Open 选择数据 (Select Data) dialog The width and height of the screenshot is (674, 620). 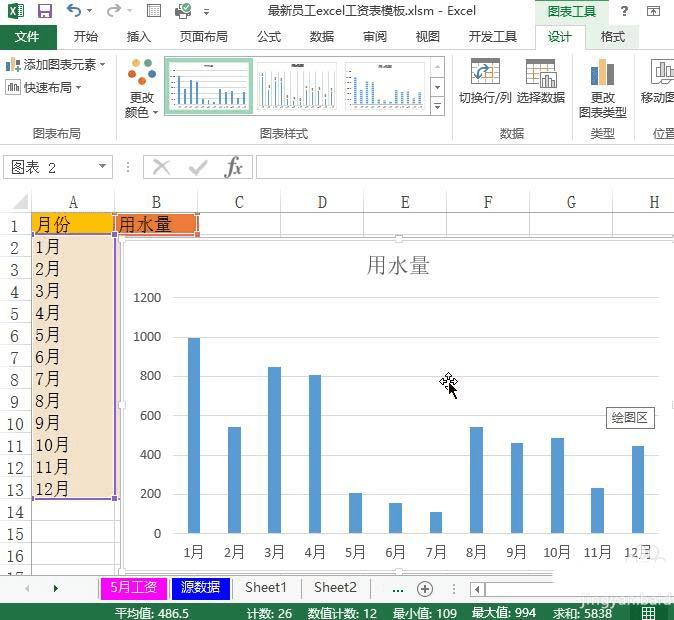(x=541, y=74)
